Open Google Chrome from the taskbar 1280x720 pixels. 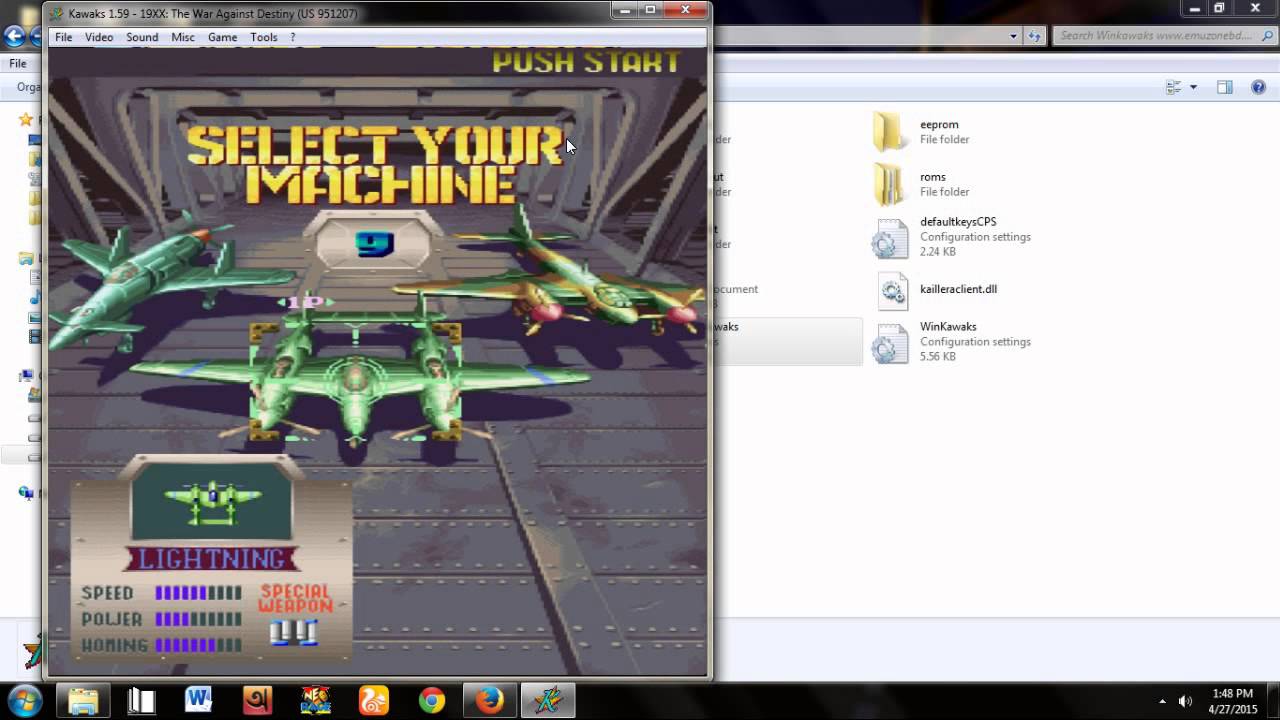(x=431, y=700)
